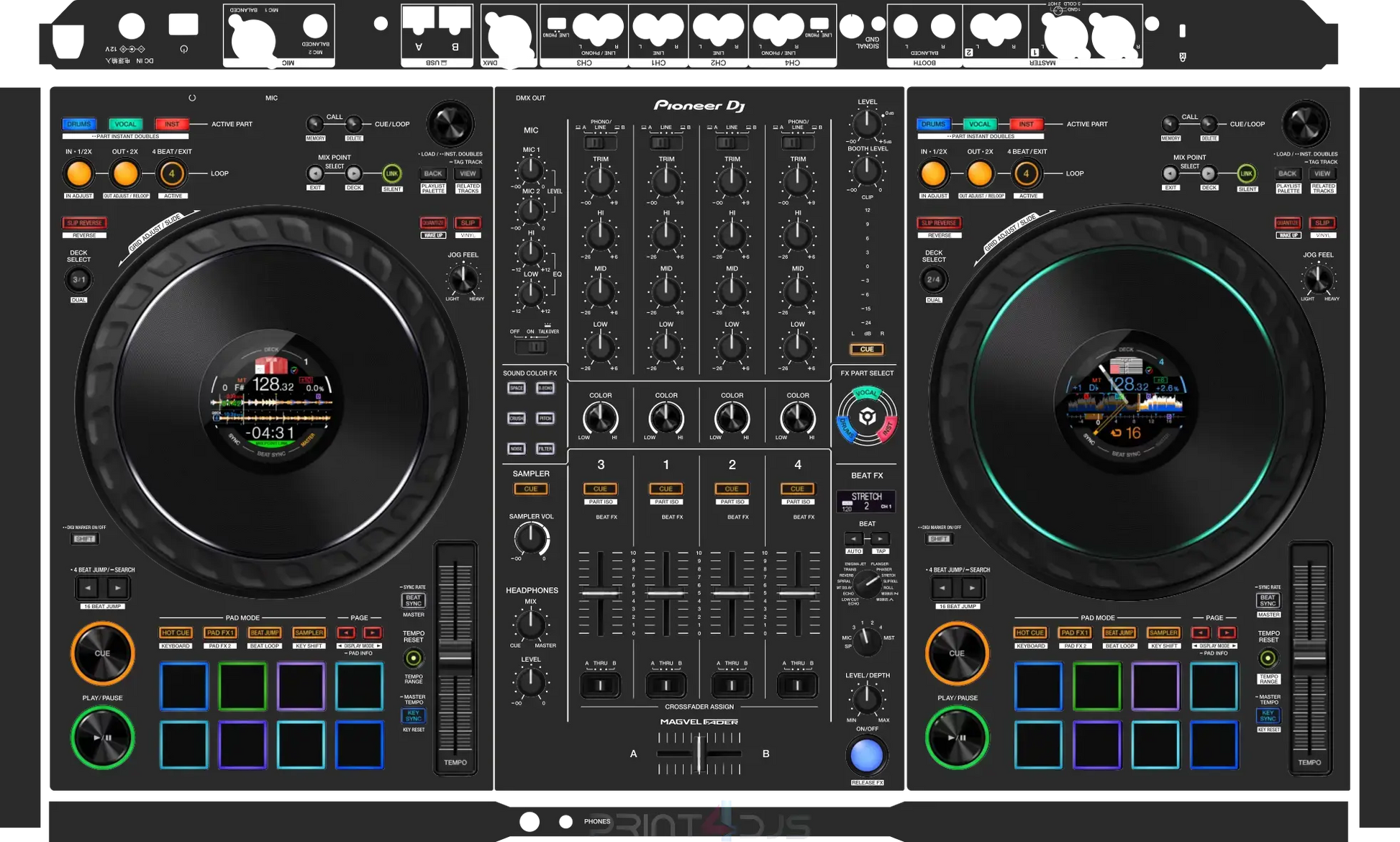Toggle DRUMS active part on right deck
This screenshot has width=1400, height=842.
[x=933, y=124]
